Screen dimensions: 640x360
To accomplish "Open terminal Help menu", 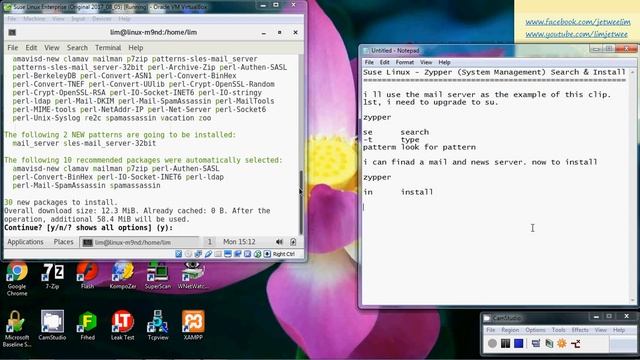I will pyautogui.click(x=136, y=48).
